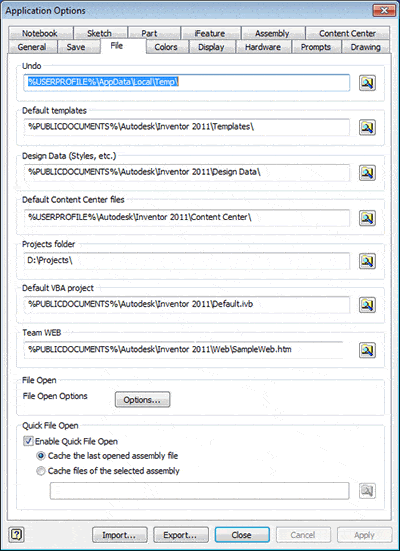Close the dialog with the Close button
The image size is (400, 551).
click(242, 535)
